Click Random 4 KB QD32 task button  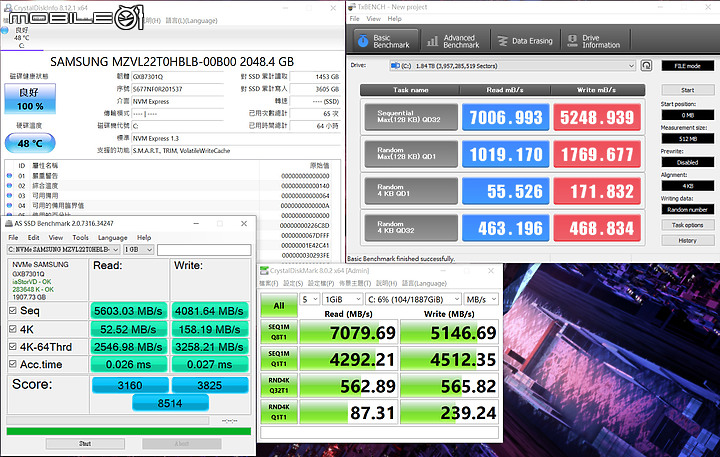point(411,227)
